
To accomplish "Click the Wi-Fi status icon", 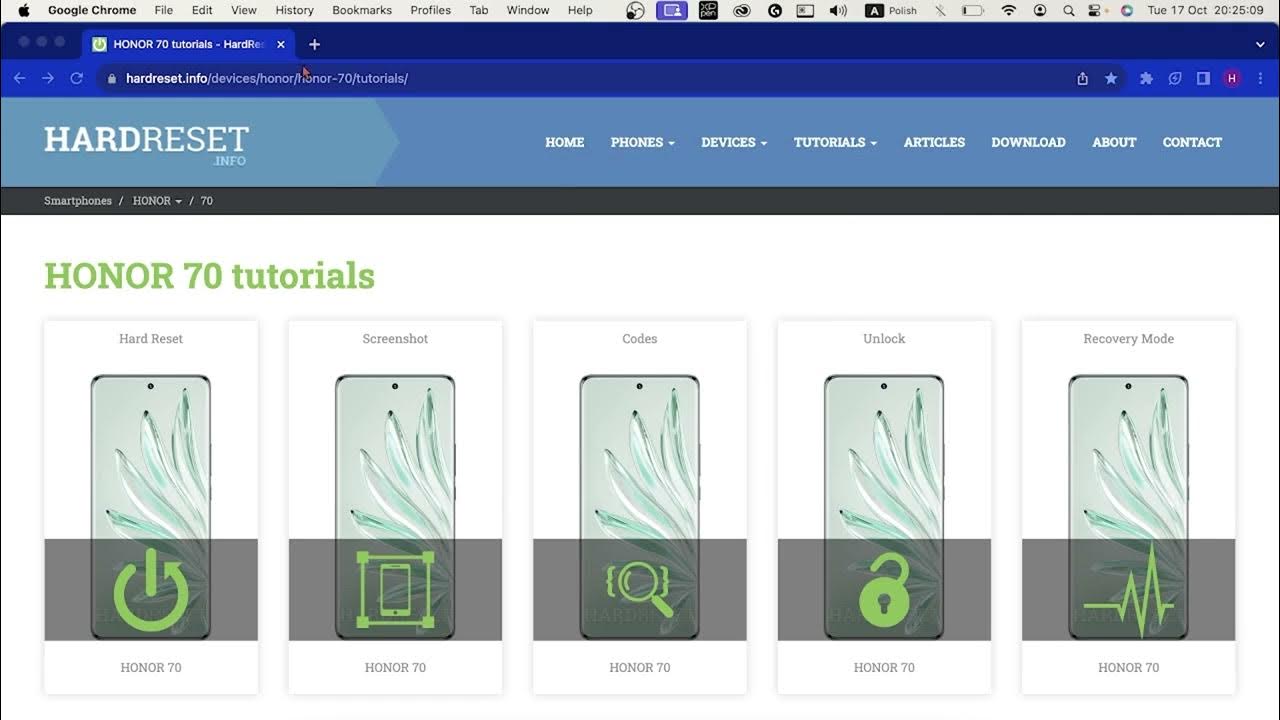I will (1009, 10).
